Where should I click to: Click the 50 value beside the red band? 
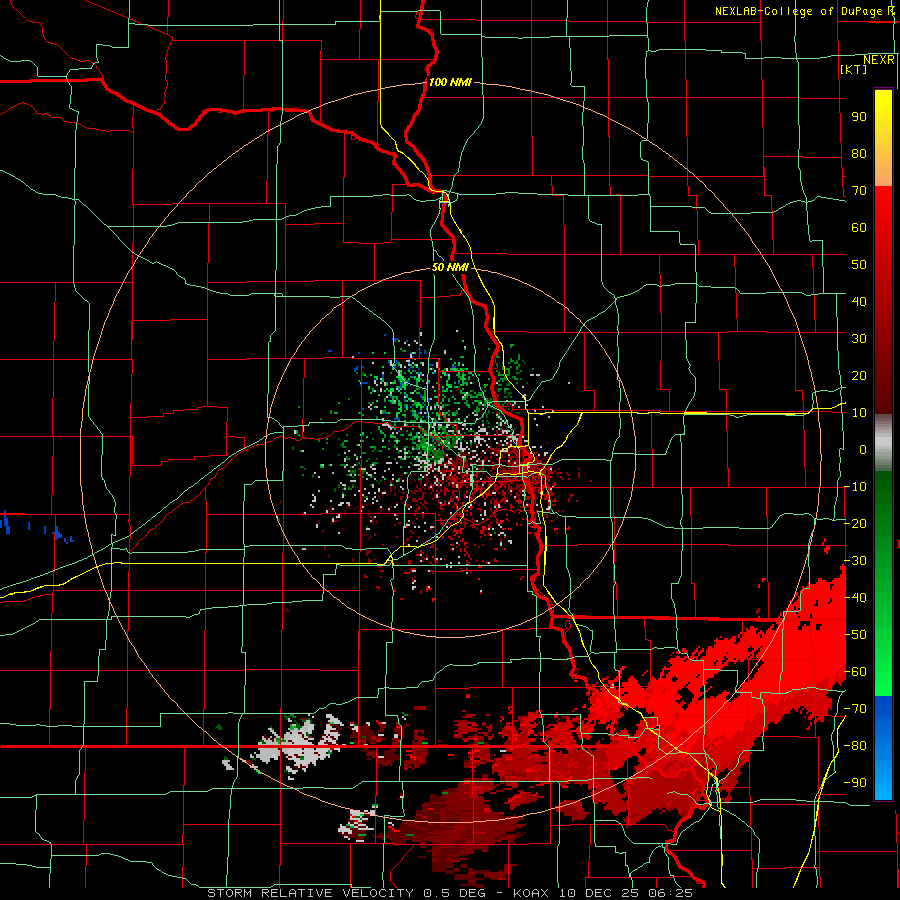859,265
